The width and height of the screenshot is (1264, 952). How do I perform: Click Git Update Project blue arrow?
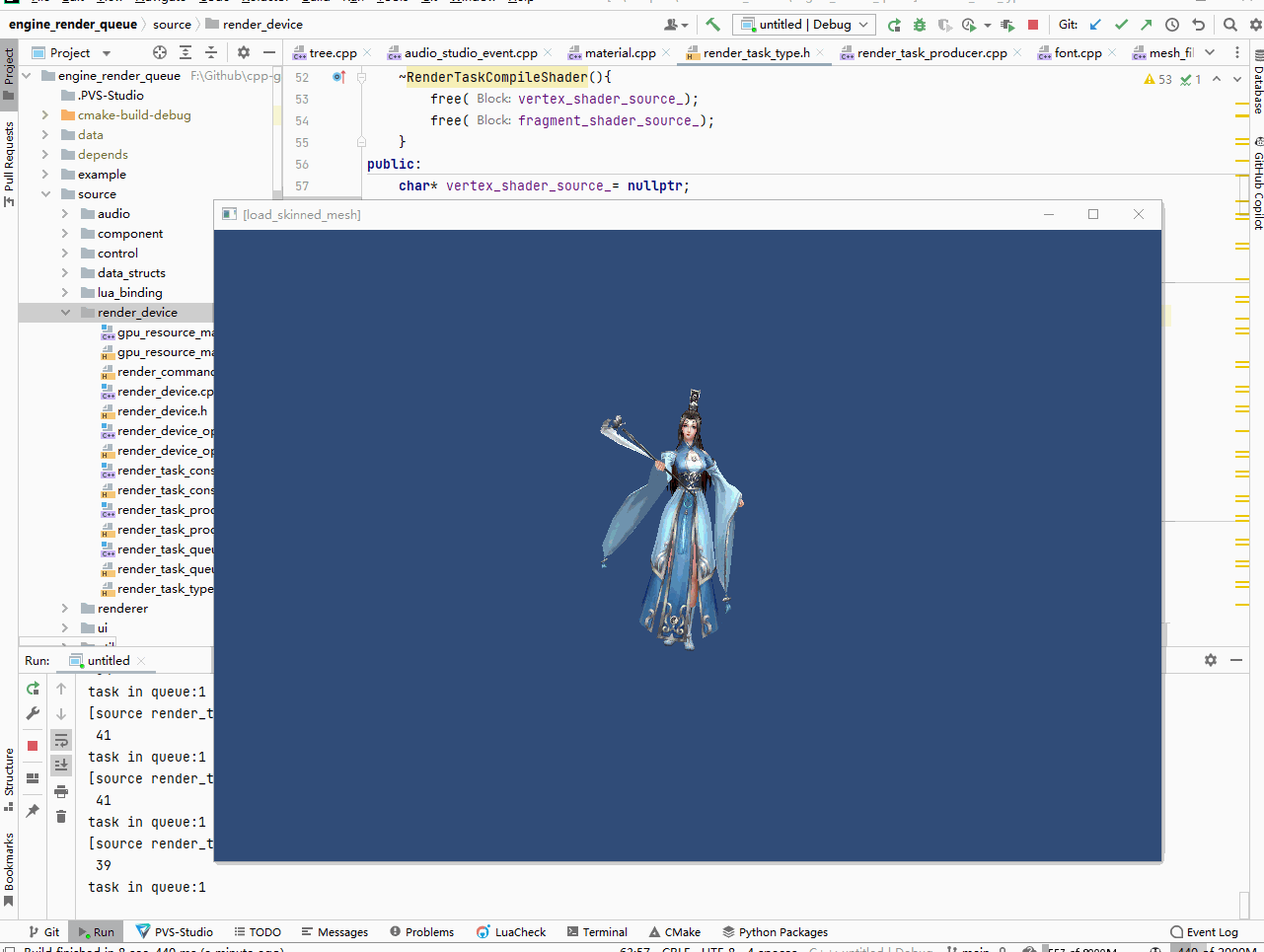point(1095,25)
